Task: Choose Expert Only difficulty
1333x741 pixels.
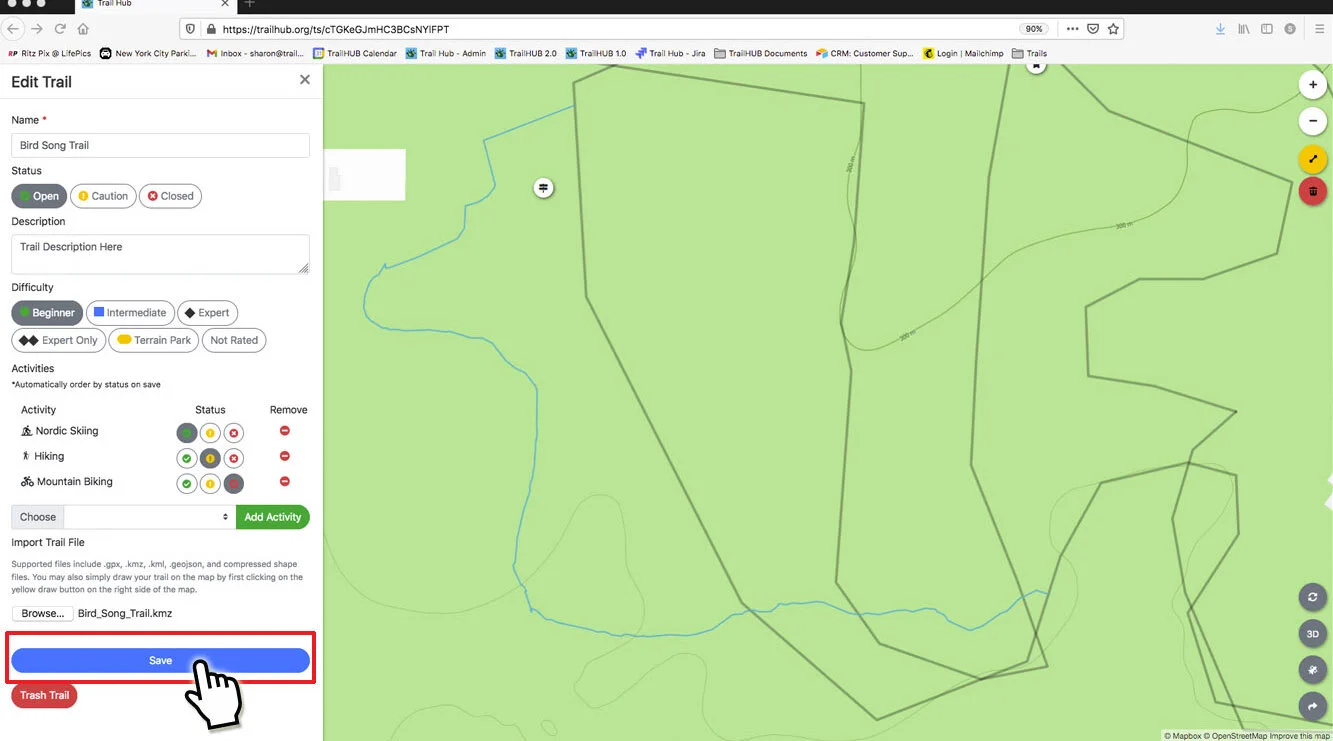Action: click(x=58, y=340)
